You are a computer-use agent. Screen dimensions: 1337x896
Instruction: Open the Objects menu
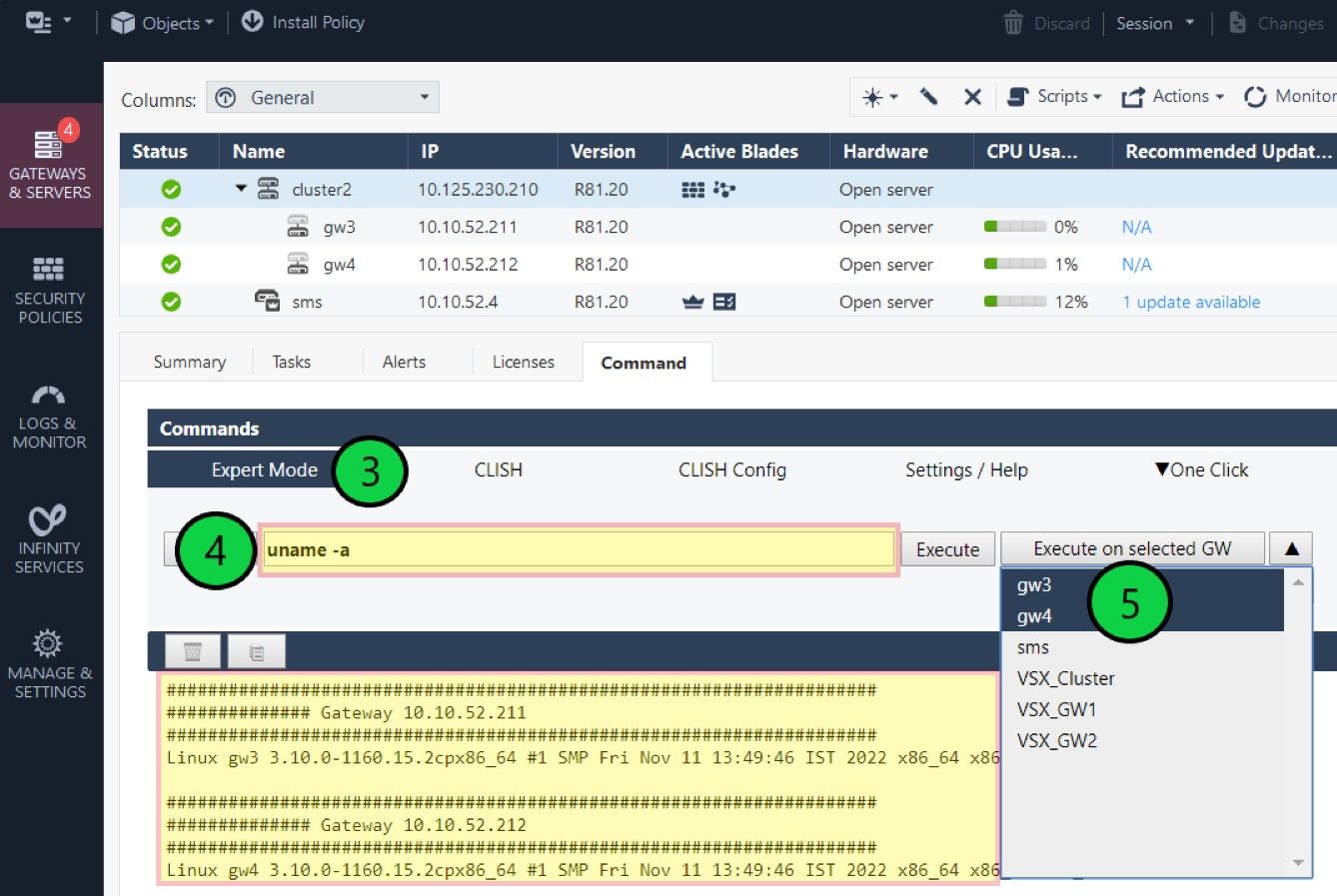point(160,22)
